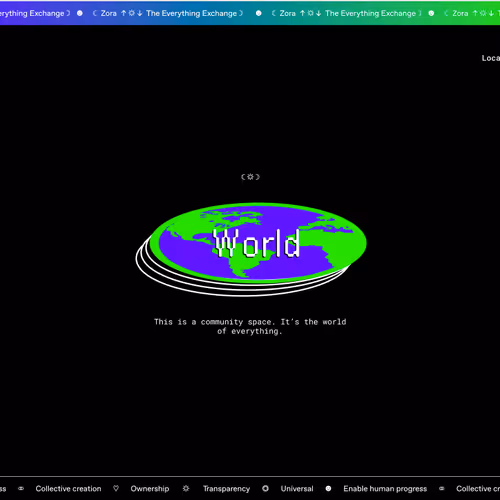Click the eye icon after Enable human progress
This screenshot has width=500, height=500.
[442, 489]
